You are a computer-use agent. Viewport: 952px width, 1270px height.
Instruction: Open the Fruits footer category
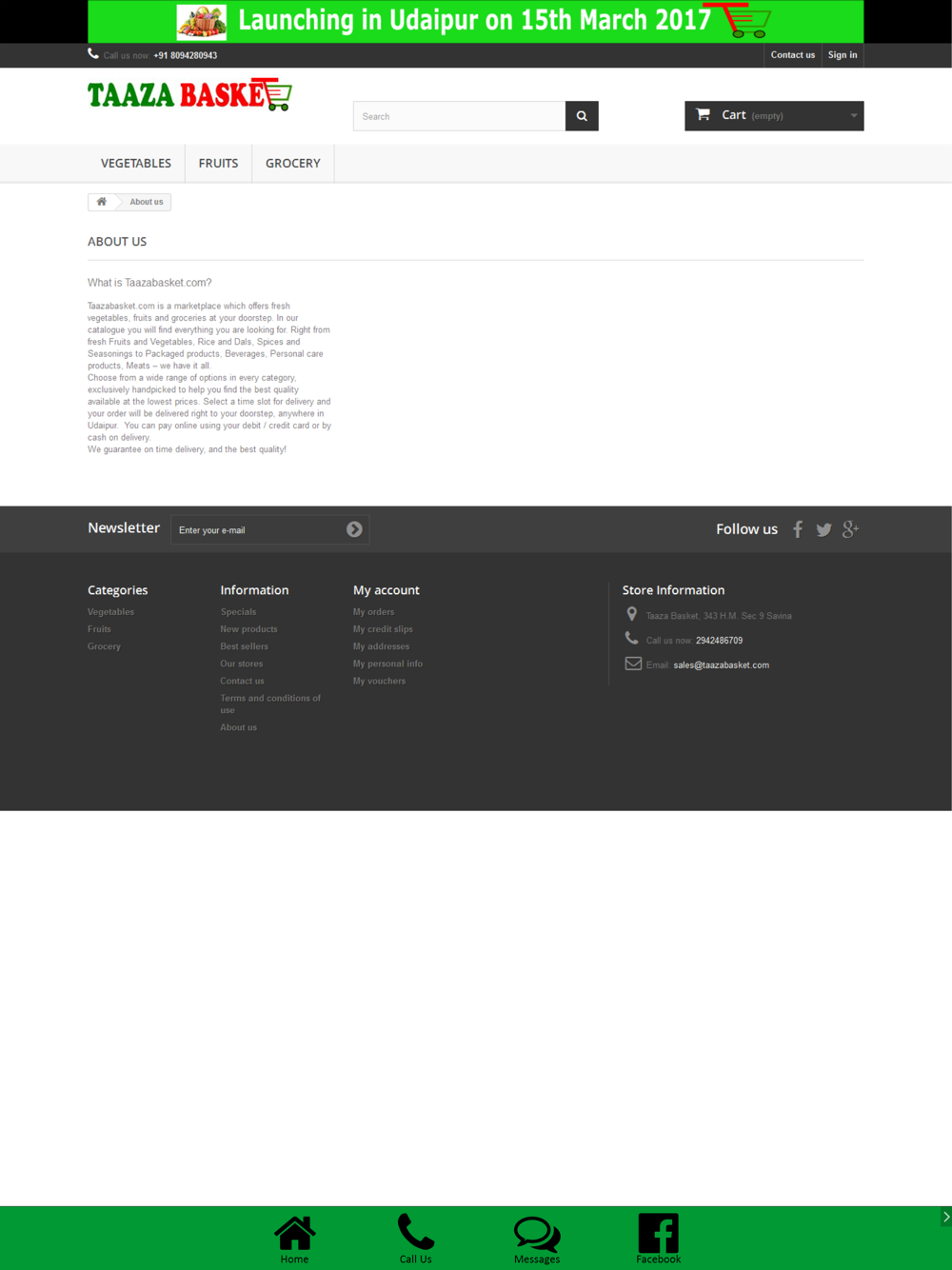[99, 629]
